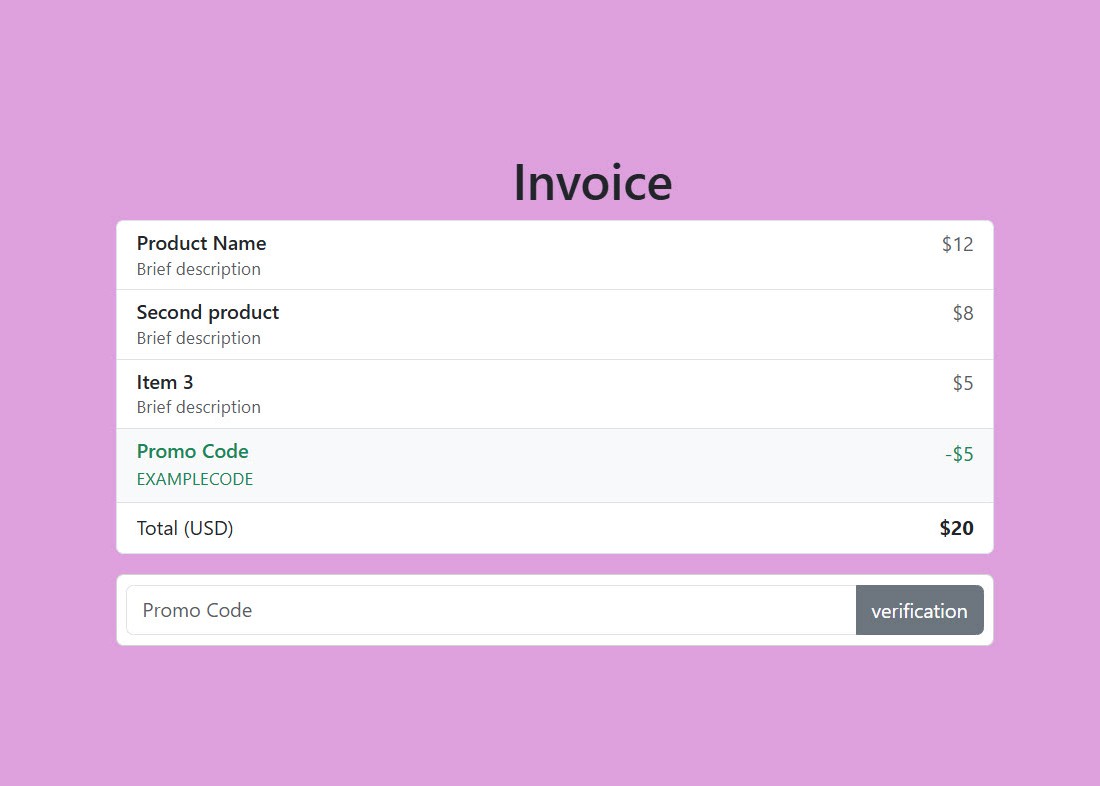Click the green Promo Code label
Image resolution: width=1100 pixels, height=786 pixels.
pyautogui.click(x=192, y=451)
